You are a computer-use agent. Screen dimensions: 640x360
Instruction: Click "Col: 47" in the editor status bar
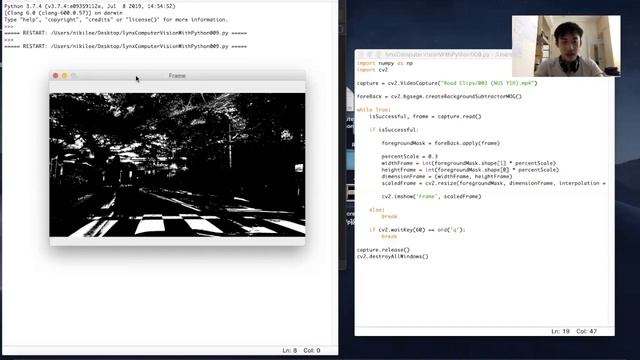pyautogui.click(x=587, y=331)
